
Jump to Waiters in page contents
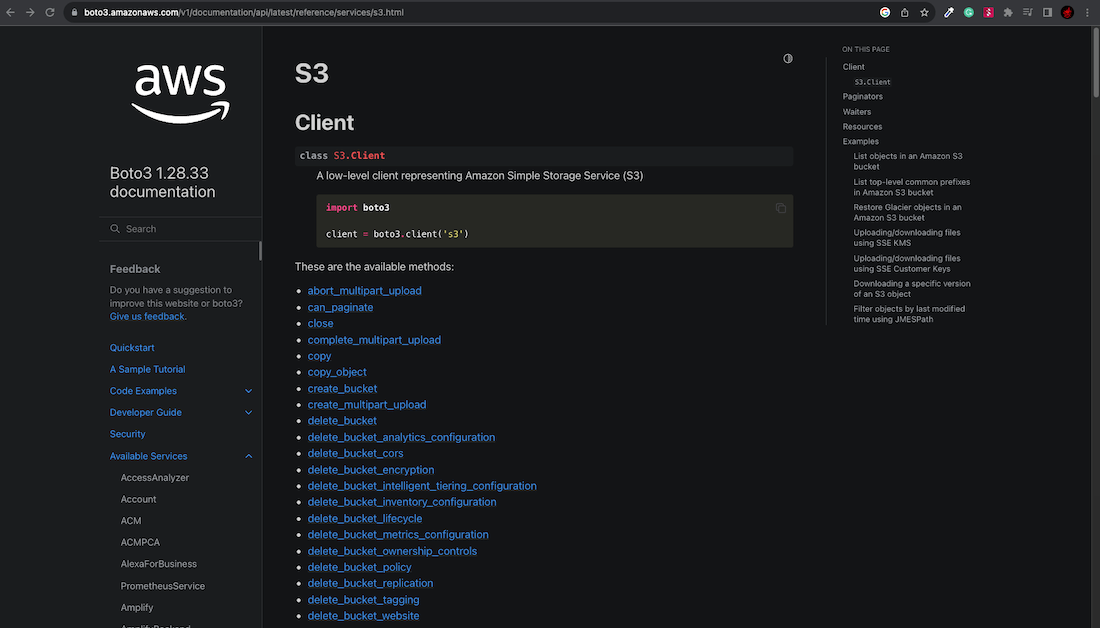click(x=856, y=112)
